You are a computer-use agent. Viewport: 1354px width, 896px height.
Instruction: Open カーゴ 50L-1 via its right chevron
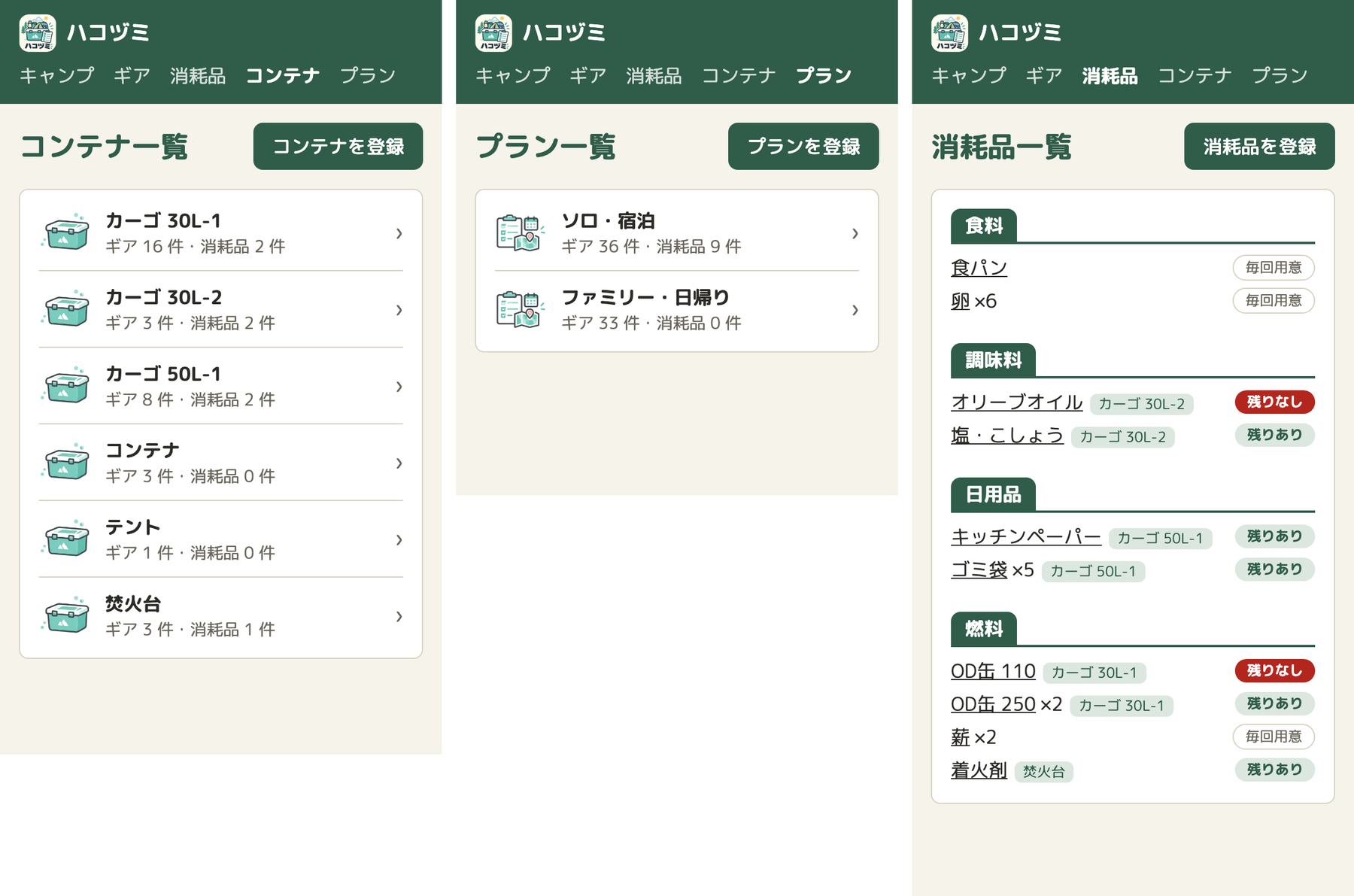(x=399, y=387)
